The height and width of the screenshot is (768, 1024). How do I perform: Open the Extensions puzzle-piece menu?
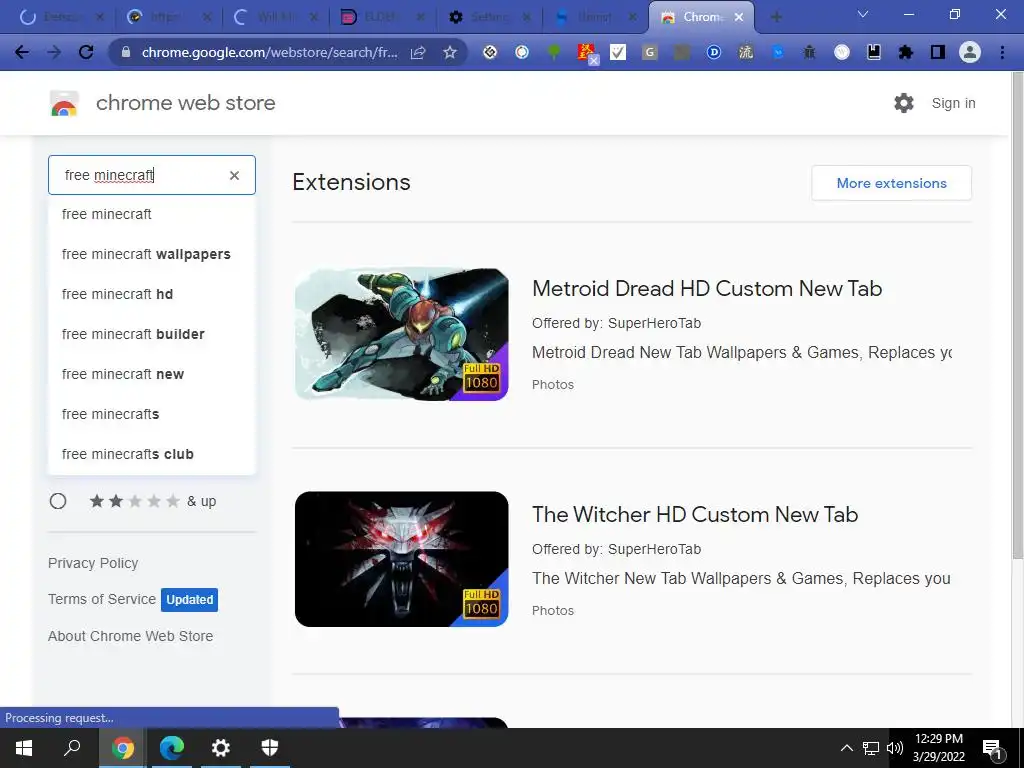click(906, 52)
